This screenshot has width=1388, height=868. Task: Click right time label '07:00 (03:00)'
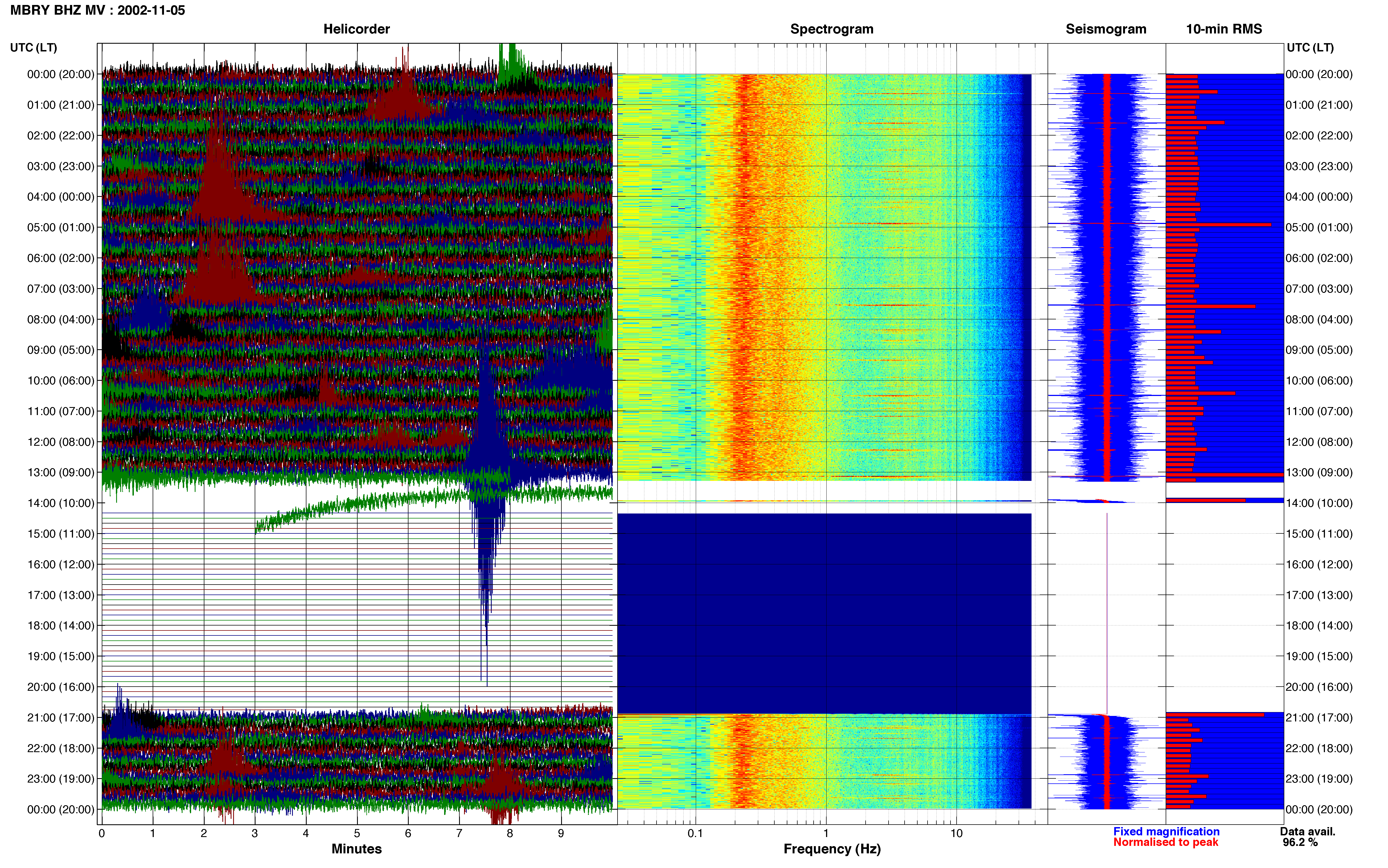coord(1319,289)
